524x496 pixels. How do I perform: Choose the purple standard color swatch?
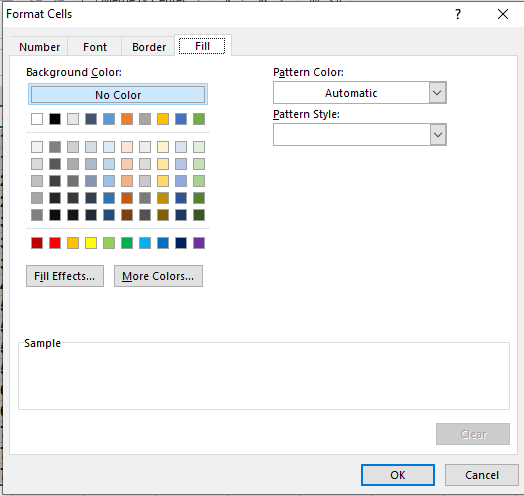point(199,243)
